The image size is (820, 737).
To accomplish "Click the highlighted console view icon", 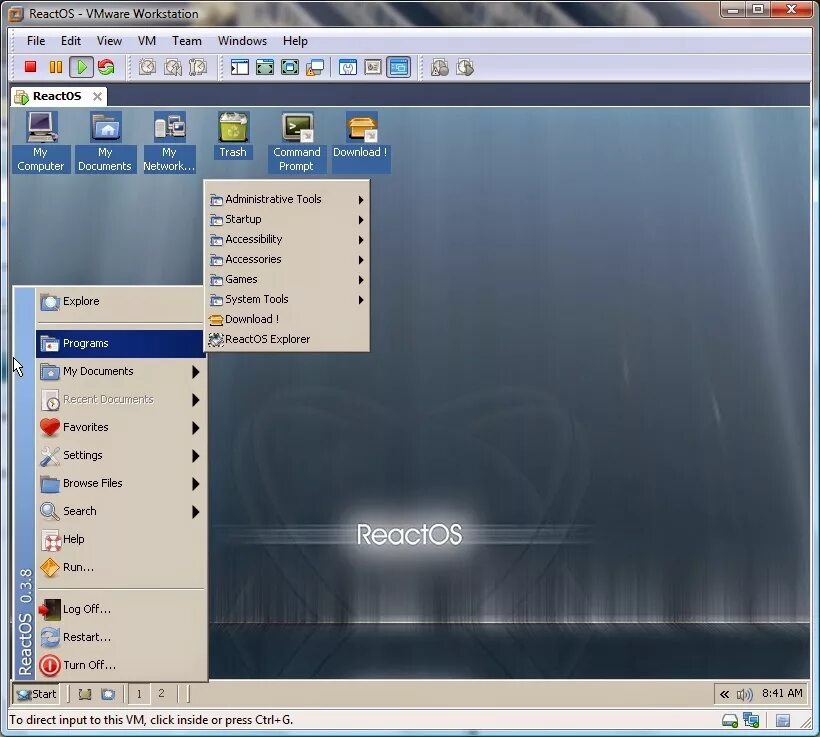I will (398, 67).
